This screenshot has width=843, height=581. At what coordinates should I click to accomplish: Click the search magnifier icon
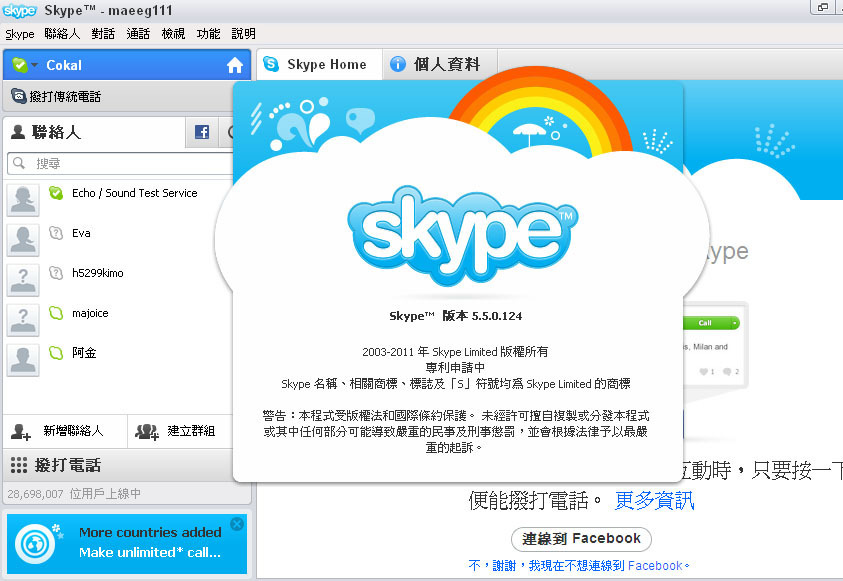coord(19,163)
